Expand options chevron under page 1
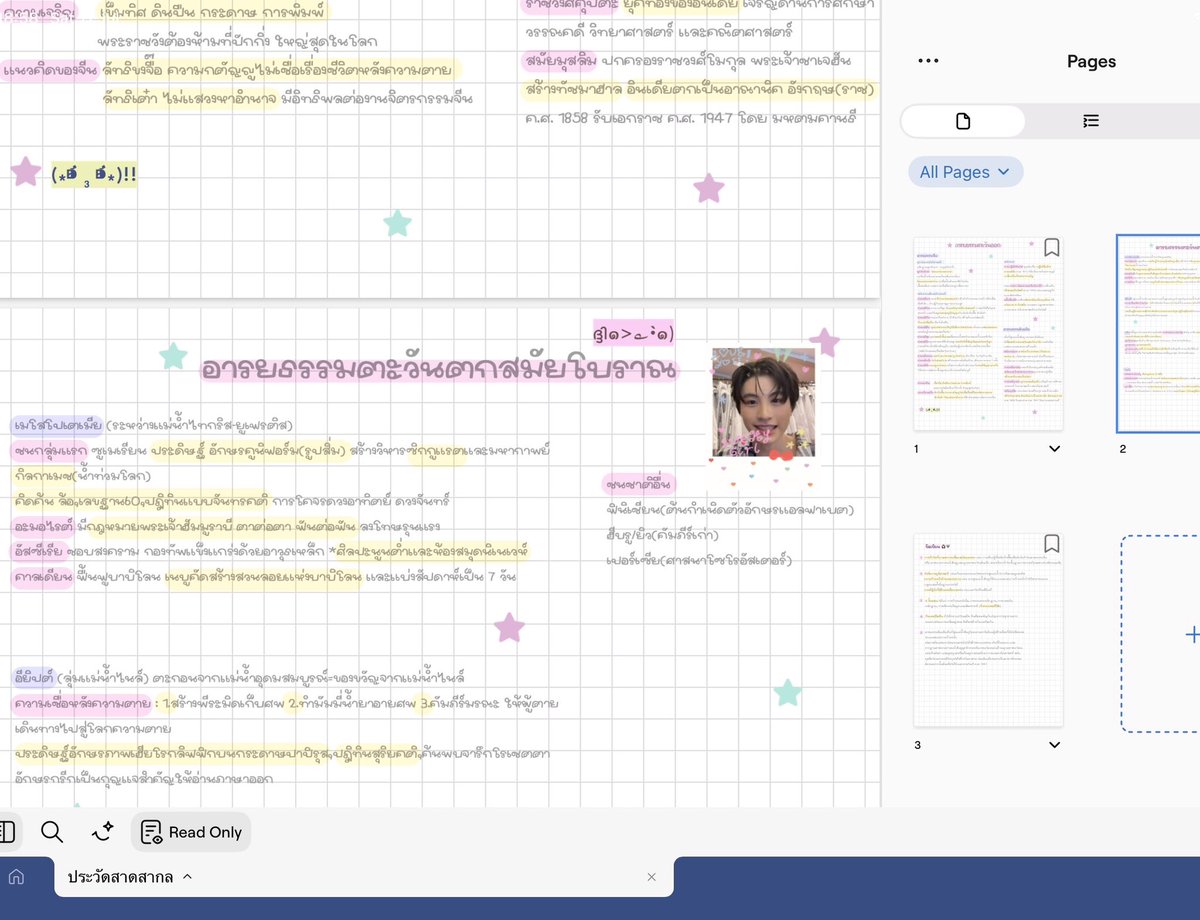 coord(1054,449)
